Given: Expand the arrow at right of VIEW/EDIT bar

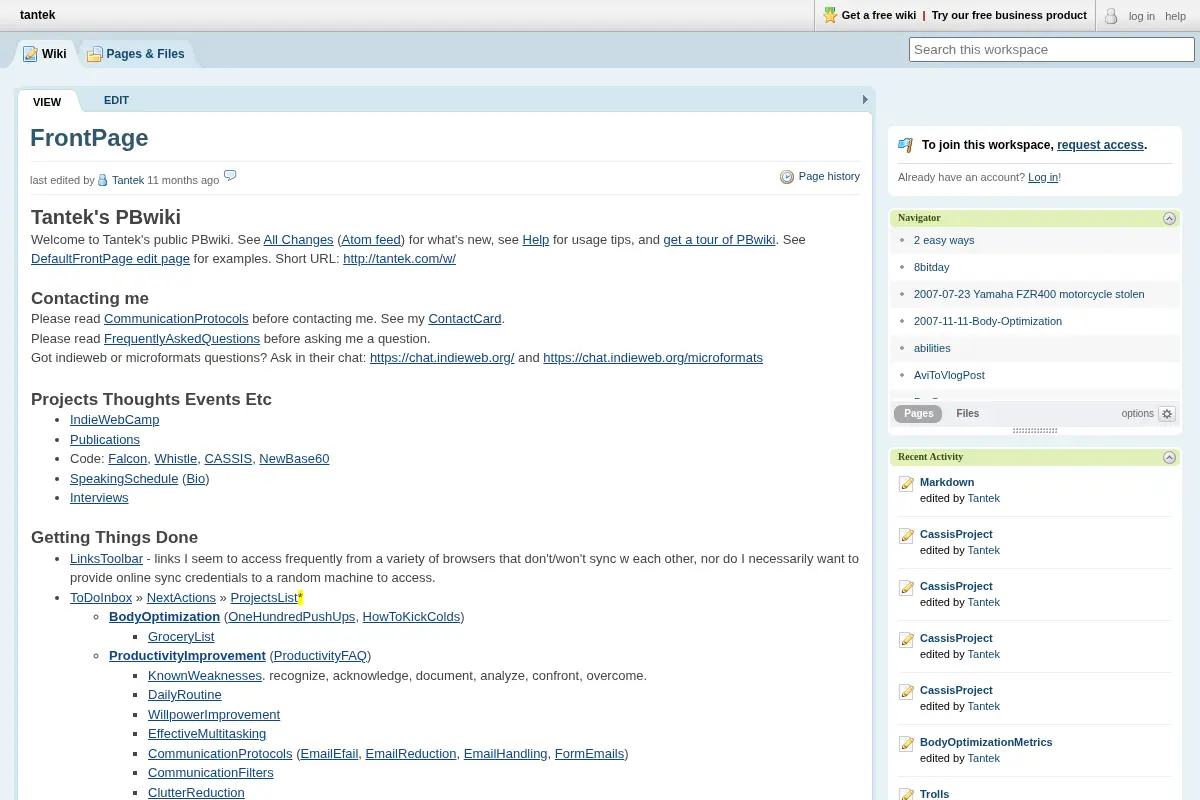Looking at the screenshot, I should (865, 100).
